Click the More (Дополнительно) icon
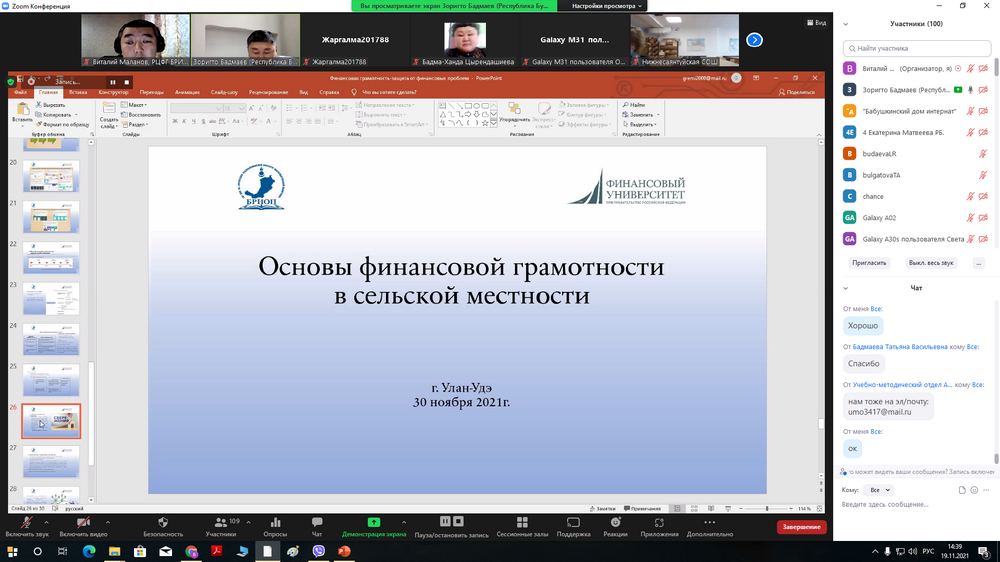This screenshot has width=1000, height=562. [710, 522]
